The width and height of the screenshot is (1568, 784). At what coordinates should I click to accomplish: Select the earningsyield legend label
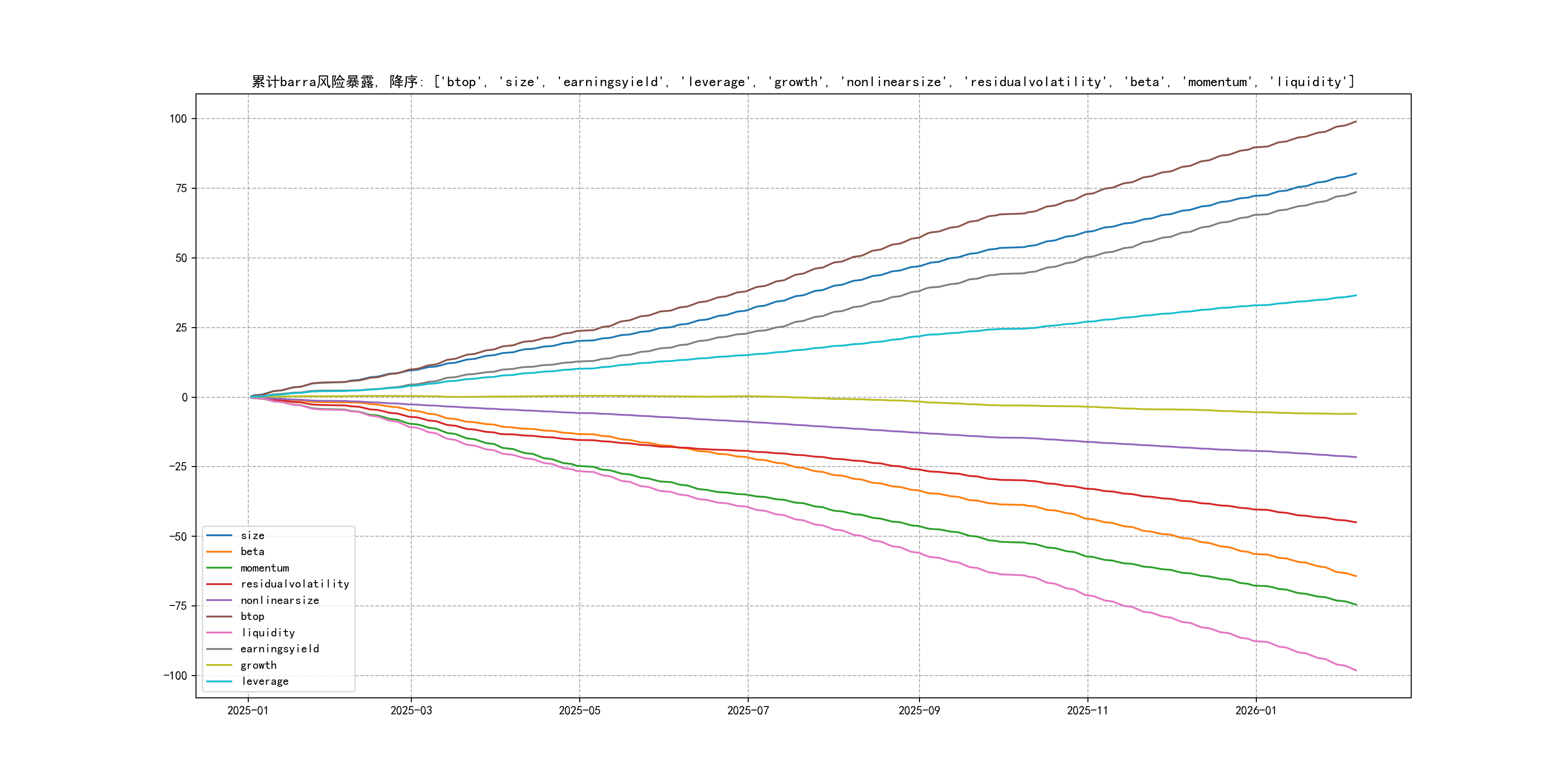[x=279, y=649]
